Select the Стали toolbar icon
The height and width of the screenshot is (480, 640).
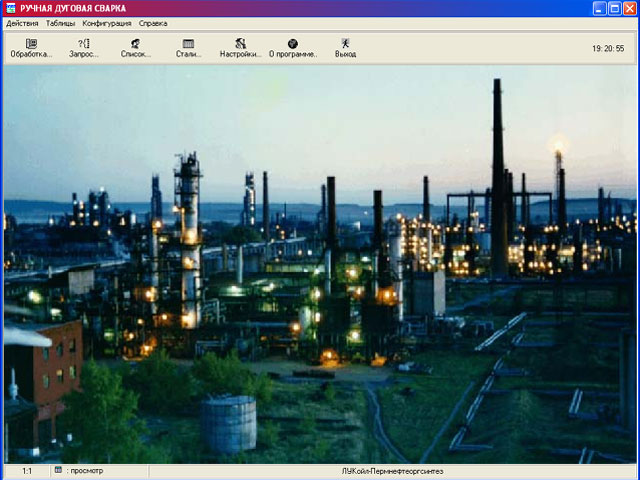(x=188, y=48)
